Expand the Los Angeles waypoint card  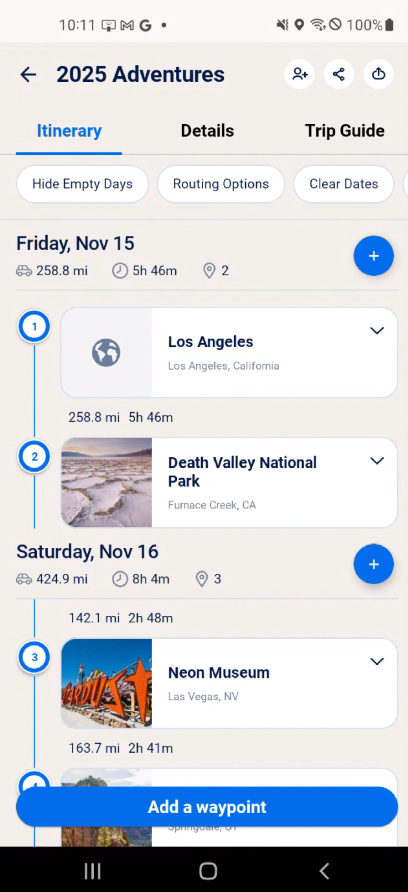click(377, 331)
